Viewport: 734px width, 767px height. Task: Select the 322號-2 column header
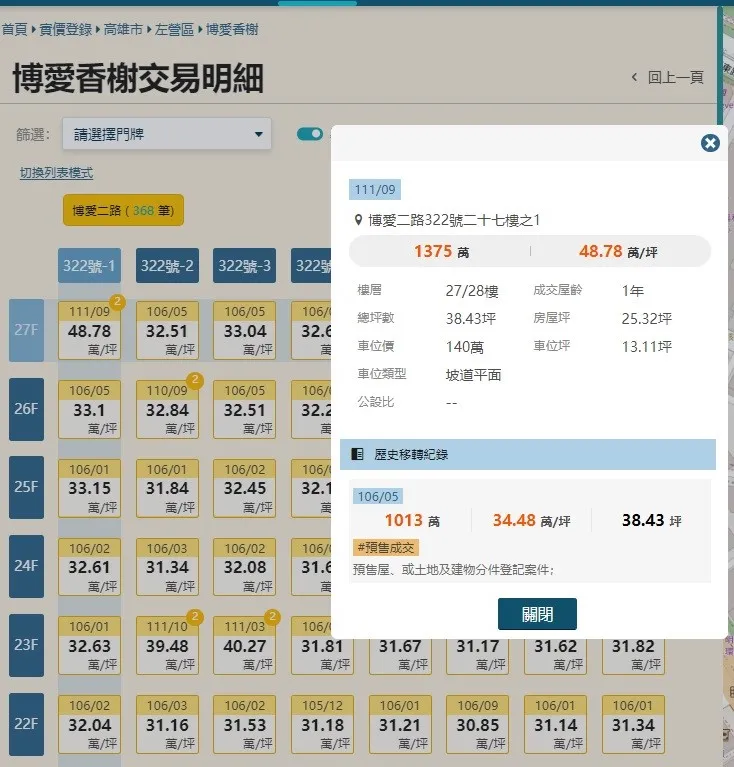click(167, 266)
